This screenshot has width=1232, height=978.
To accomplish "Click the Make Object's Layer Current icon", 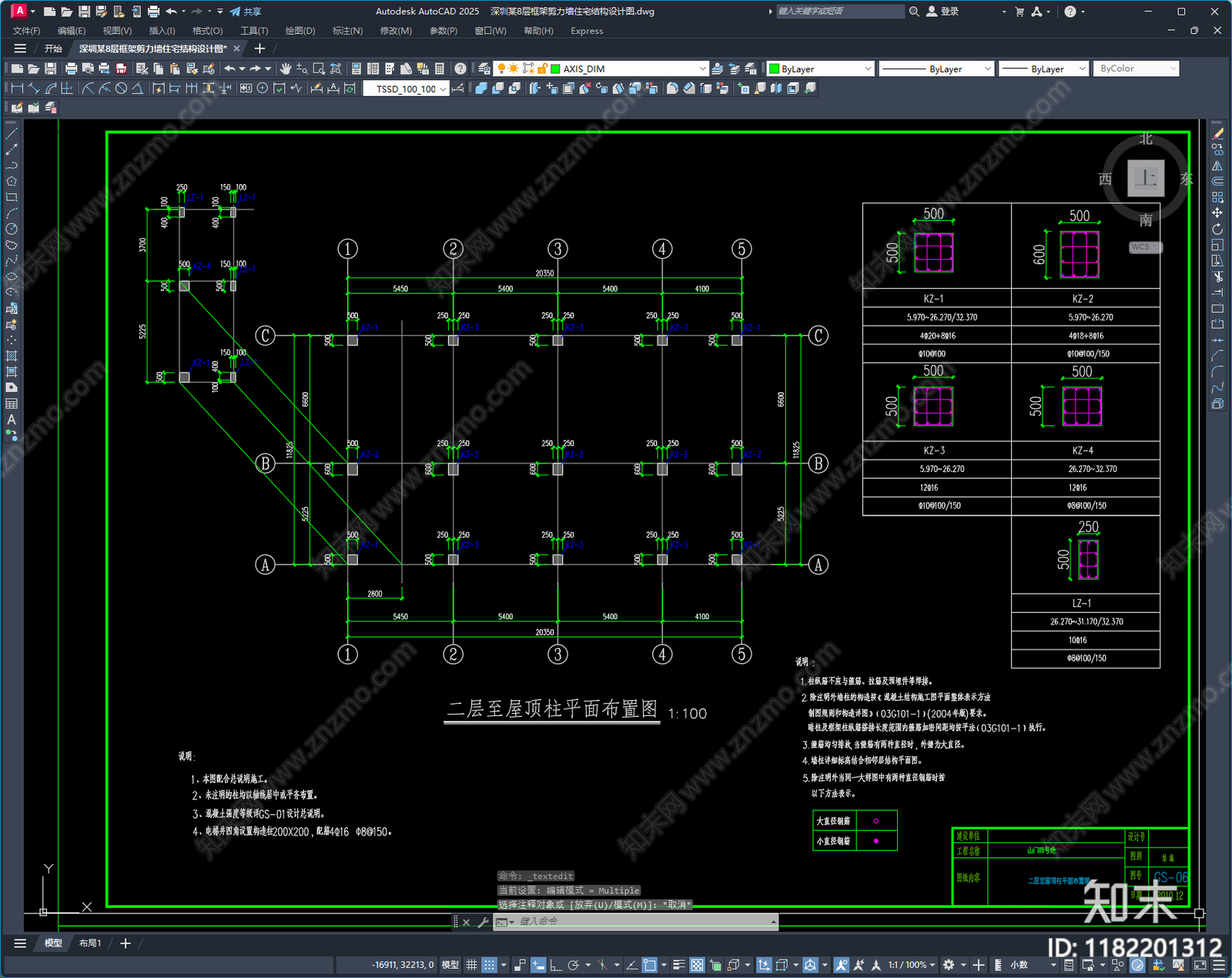I will click(x=717, y=69).
